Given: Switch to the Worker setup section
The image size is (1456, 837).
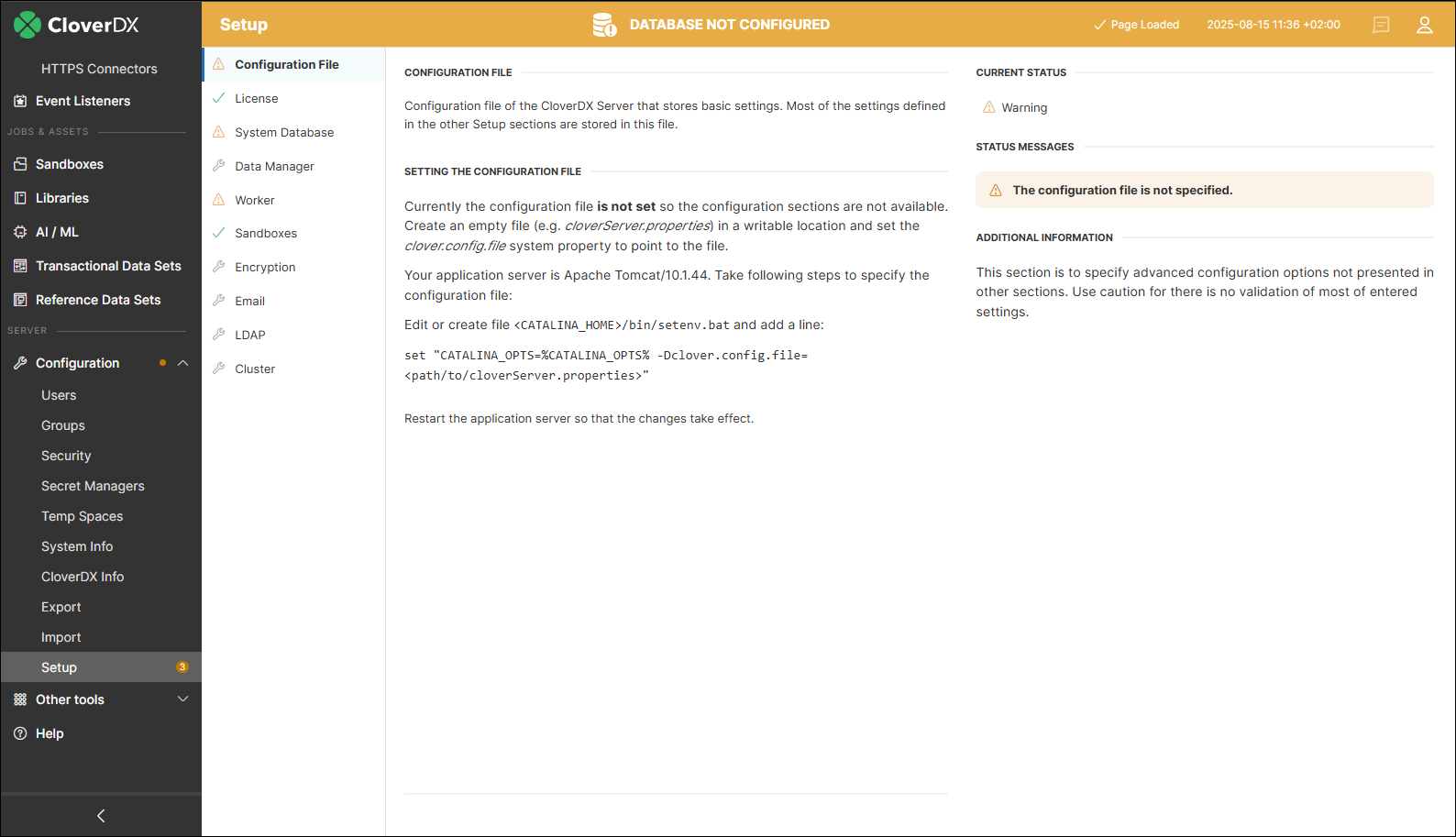Looking at the screenshot, I should point(255,200).
